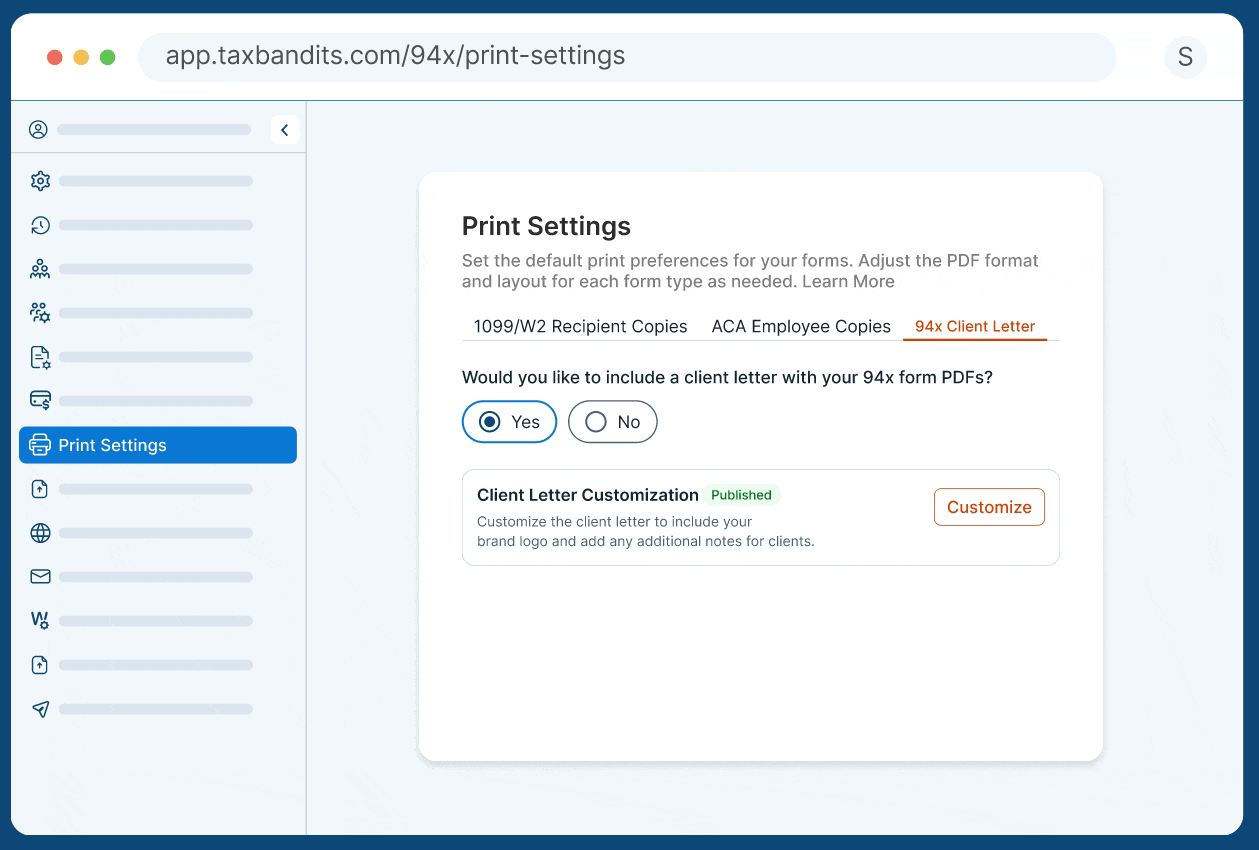Open the credit card payment icon
1259x850 pixels.
(x=40, y=401)
